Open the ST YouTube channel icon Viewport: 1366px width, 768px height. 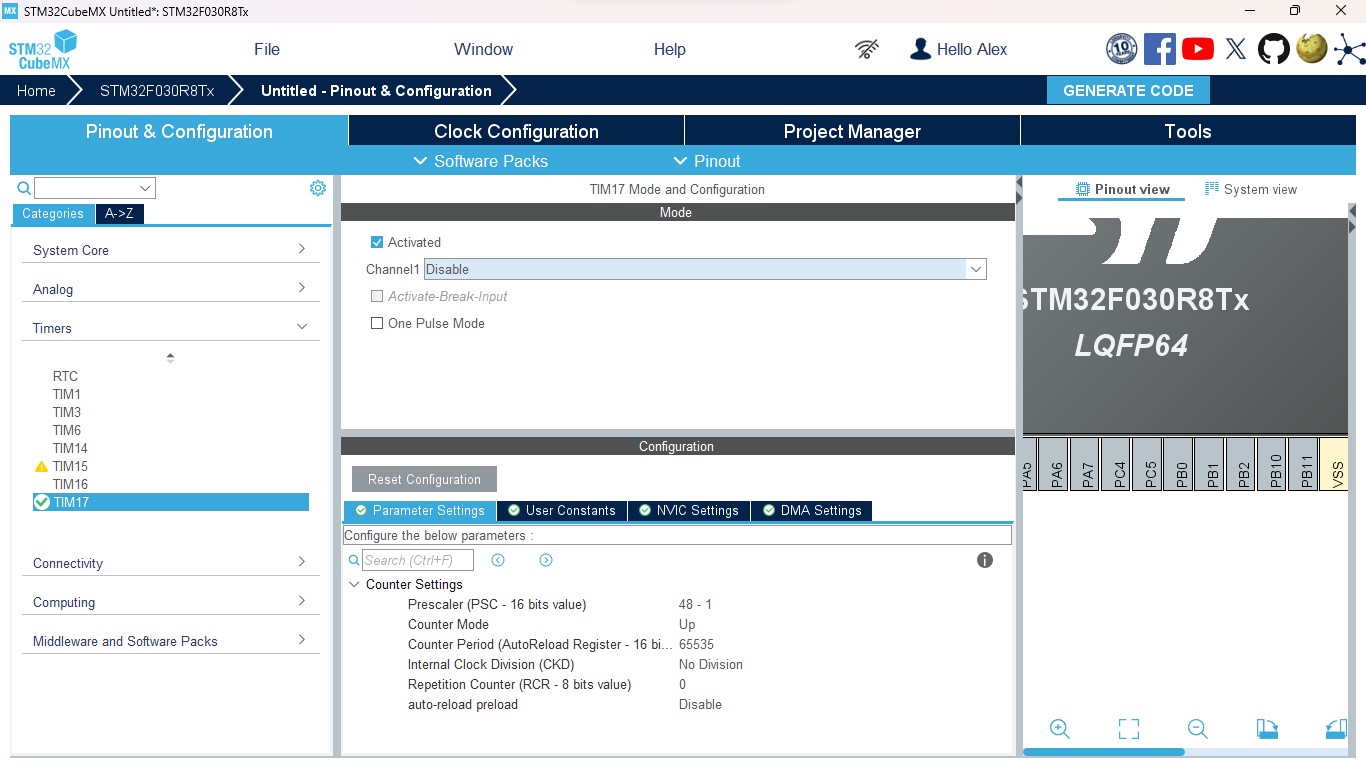click(1198, 49)
